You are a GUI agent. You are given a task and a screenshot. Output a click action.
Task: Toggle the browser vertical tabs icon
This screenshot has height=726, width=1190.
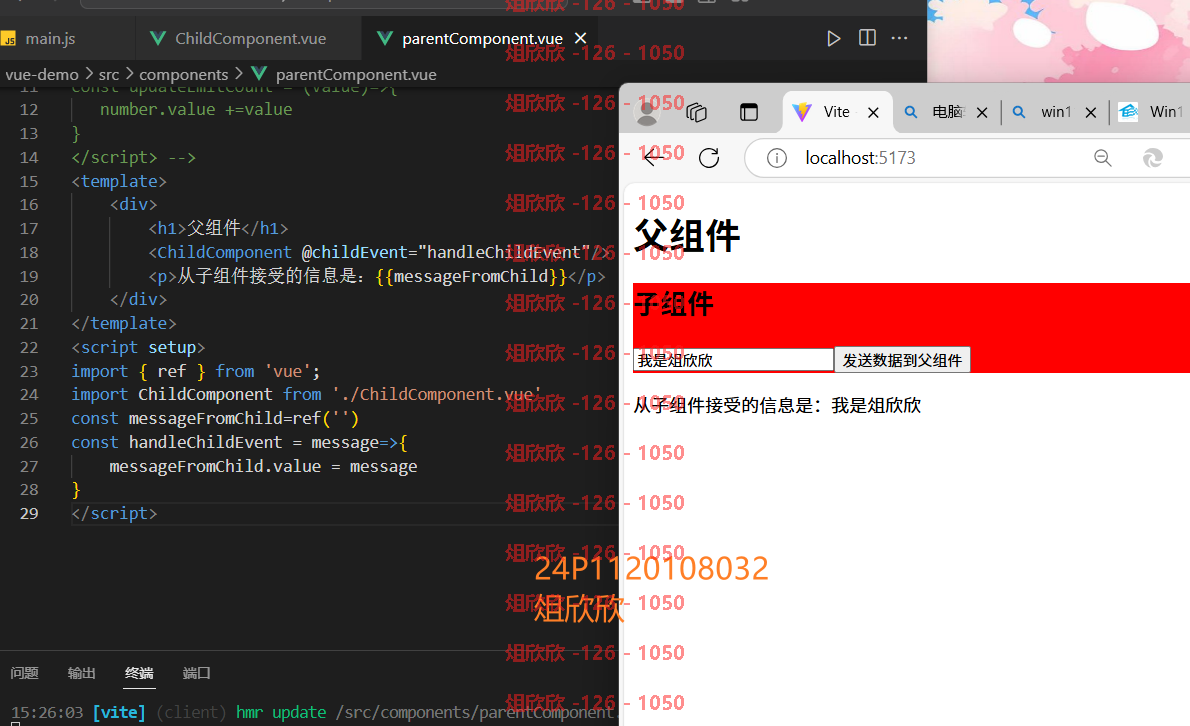click(x=748, y=112)
